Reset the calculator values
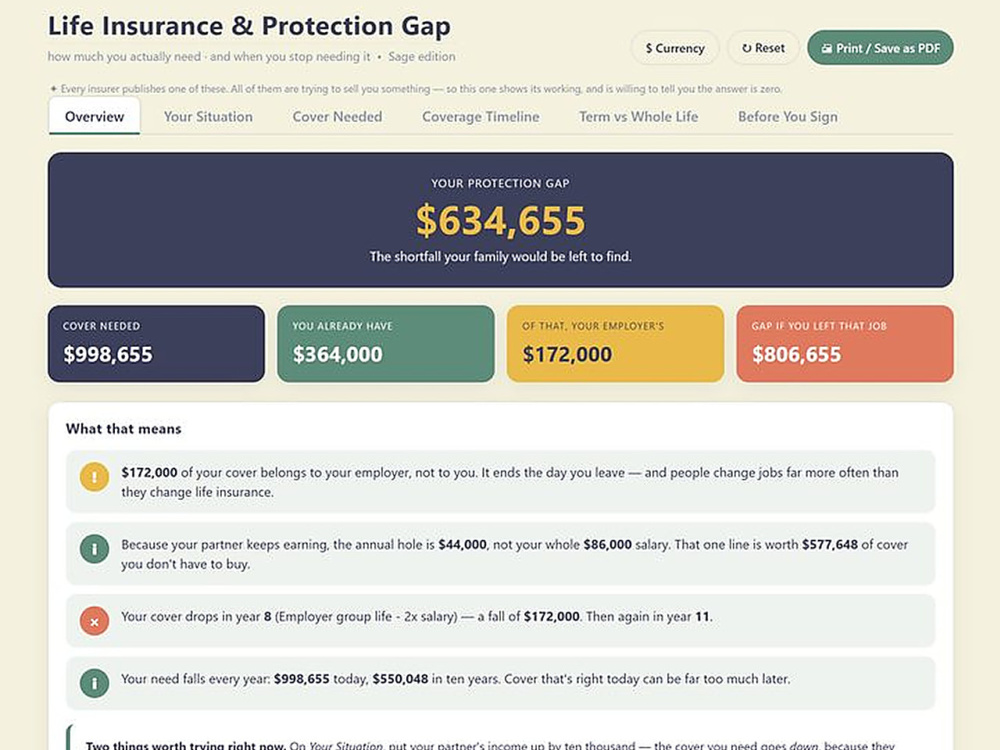This screenshot has height=750, width=1000. (763, 48)
